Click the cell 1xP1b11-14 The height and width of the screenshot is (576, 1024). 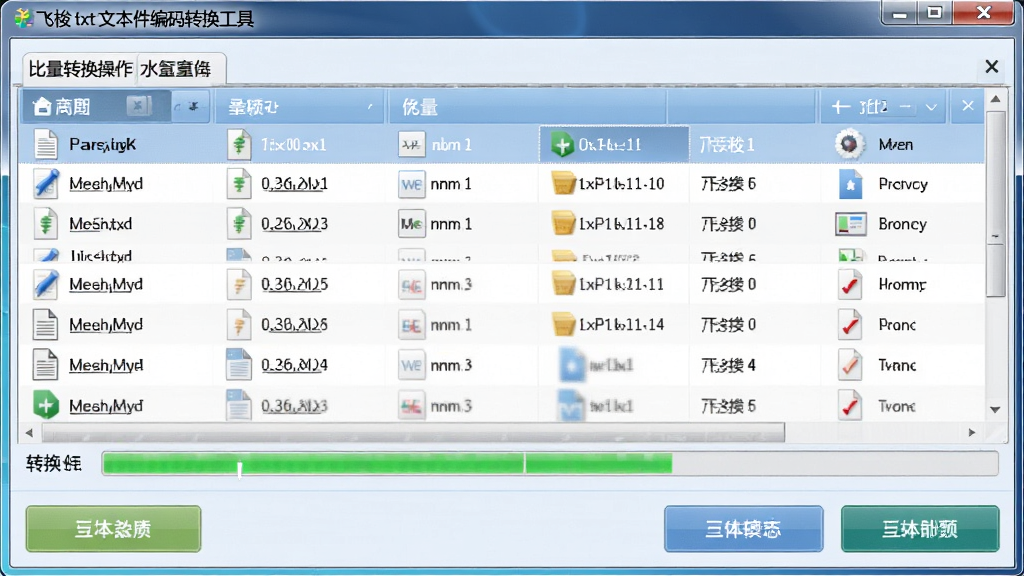pos(621,325)
